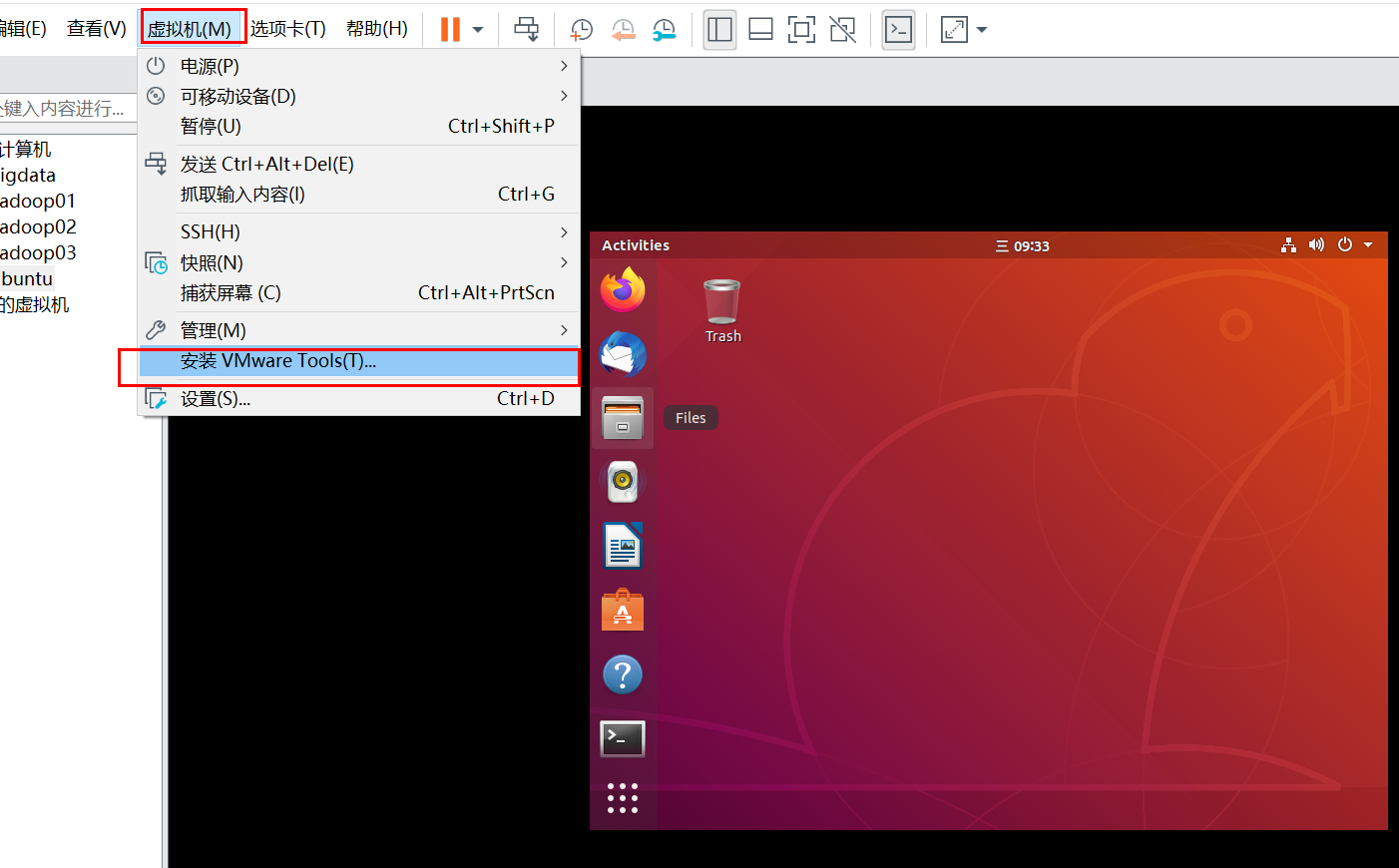
Task: Open the 帮助(H) menu
Action: [377, 29]
